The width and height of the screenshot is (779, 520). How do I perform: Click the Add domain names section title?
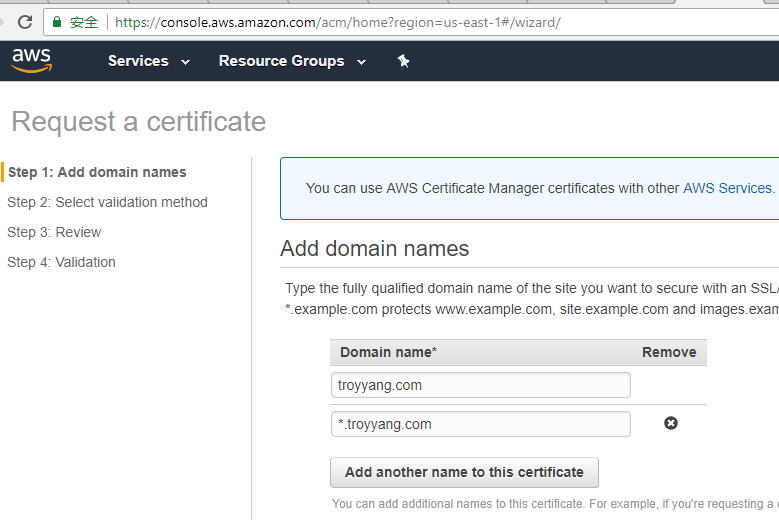[x=374, y=248]
